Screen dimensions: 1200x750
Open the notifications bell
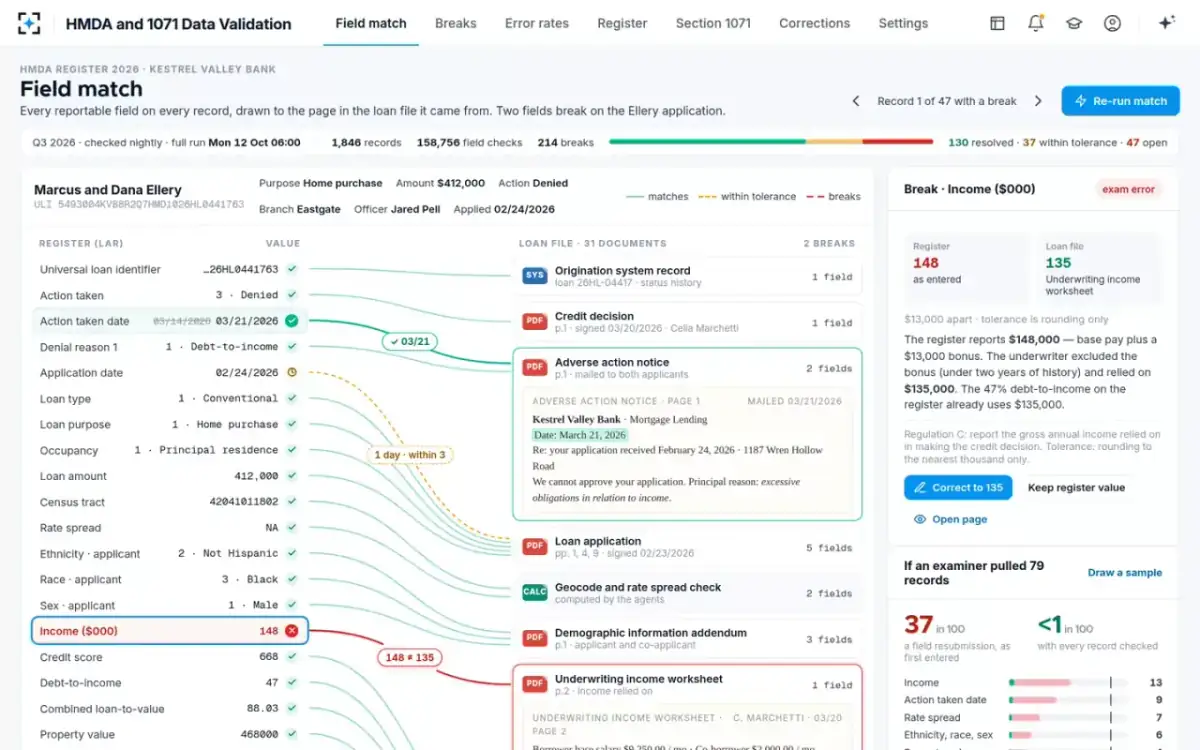point(1036,23)
